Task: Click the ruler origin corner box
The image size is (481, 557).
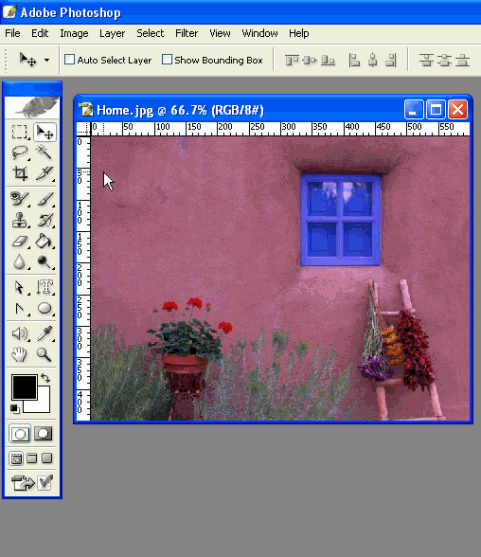Action: tap(84, 129)
